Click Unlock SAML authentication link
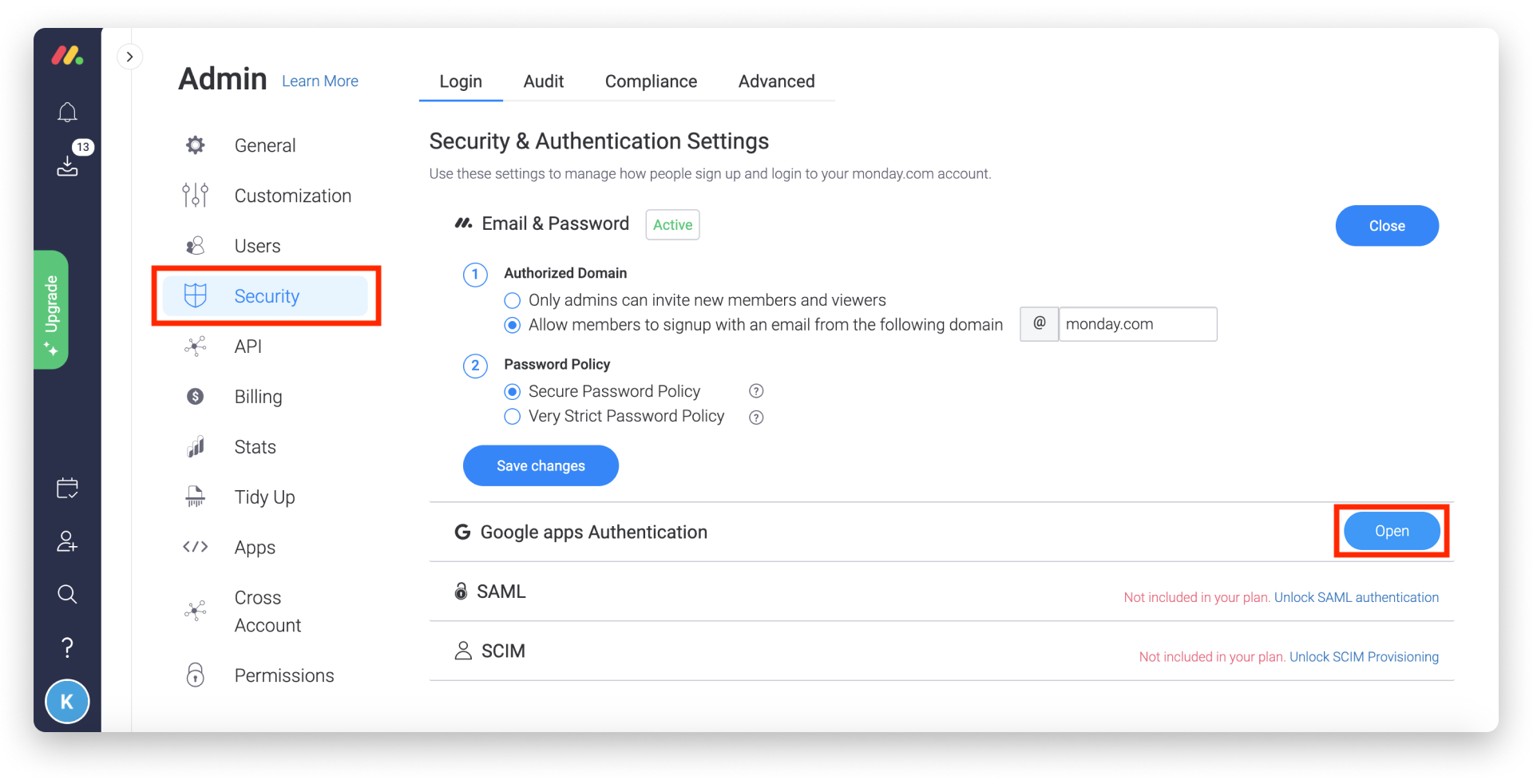The image size is (1533, 784). pyautogui.click(x=1357, y=597)
